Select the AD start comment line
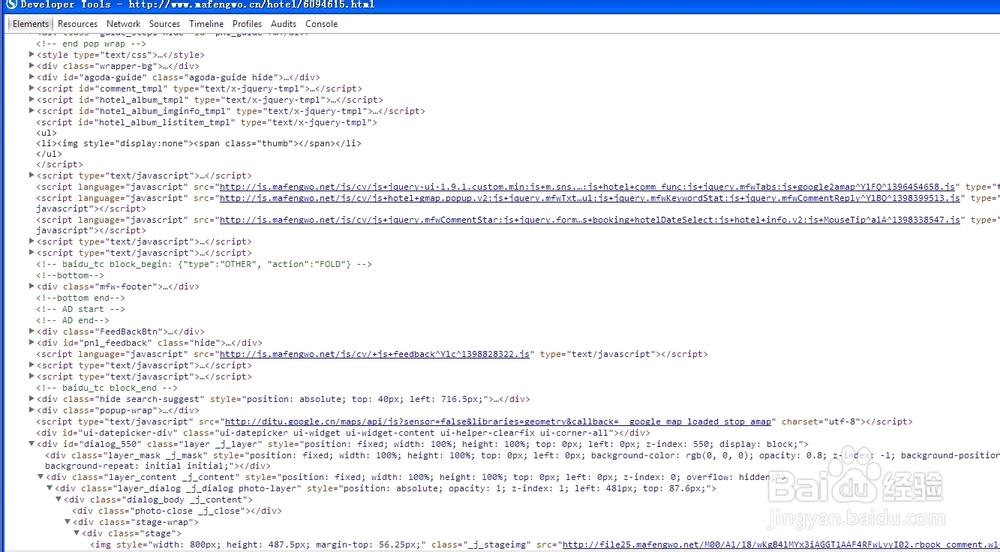1000x552 pixels. click(x=80, y=309)
